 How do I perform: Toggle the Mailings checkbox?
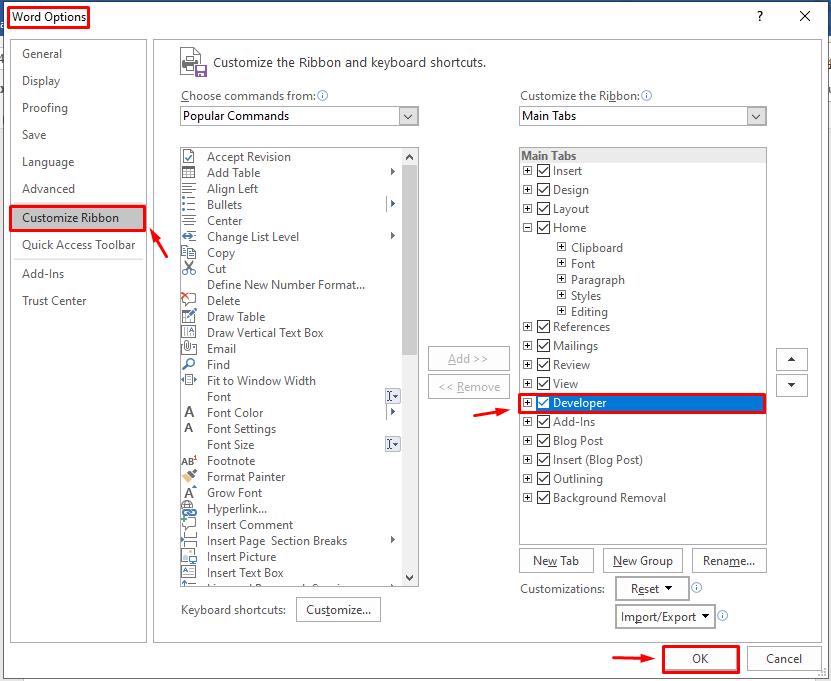click(x=543, y=346)
